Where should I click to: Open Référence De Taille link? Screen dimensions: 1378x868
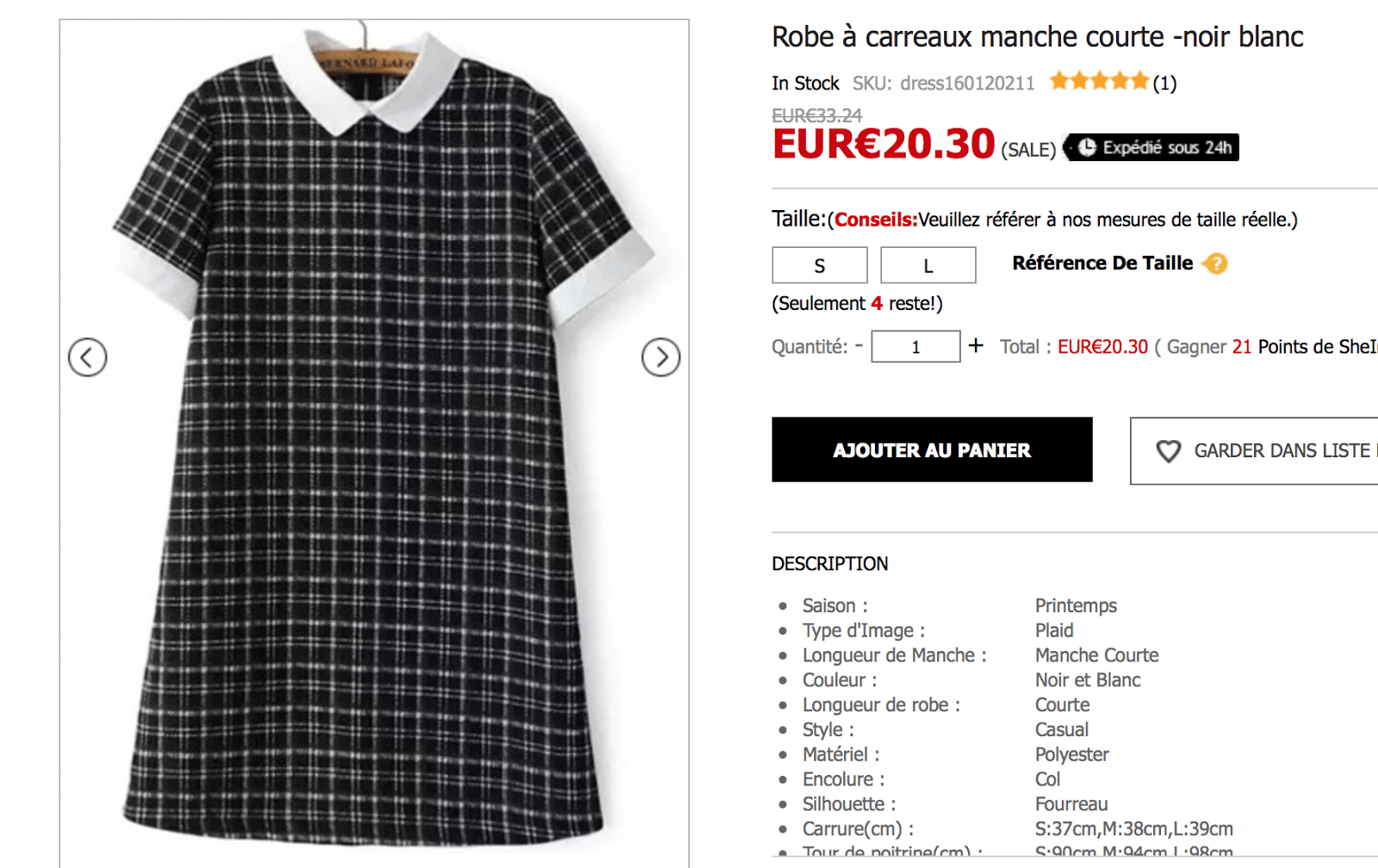click(x=1102, y=263)
